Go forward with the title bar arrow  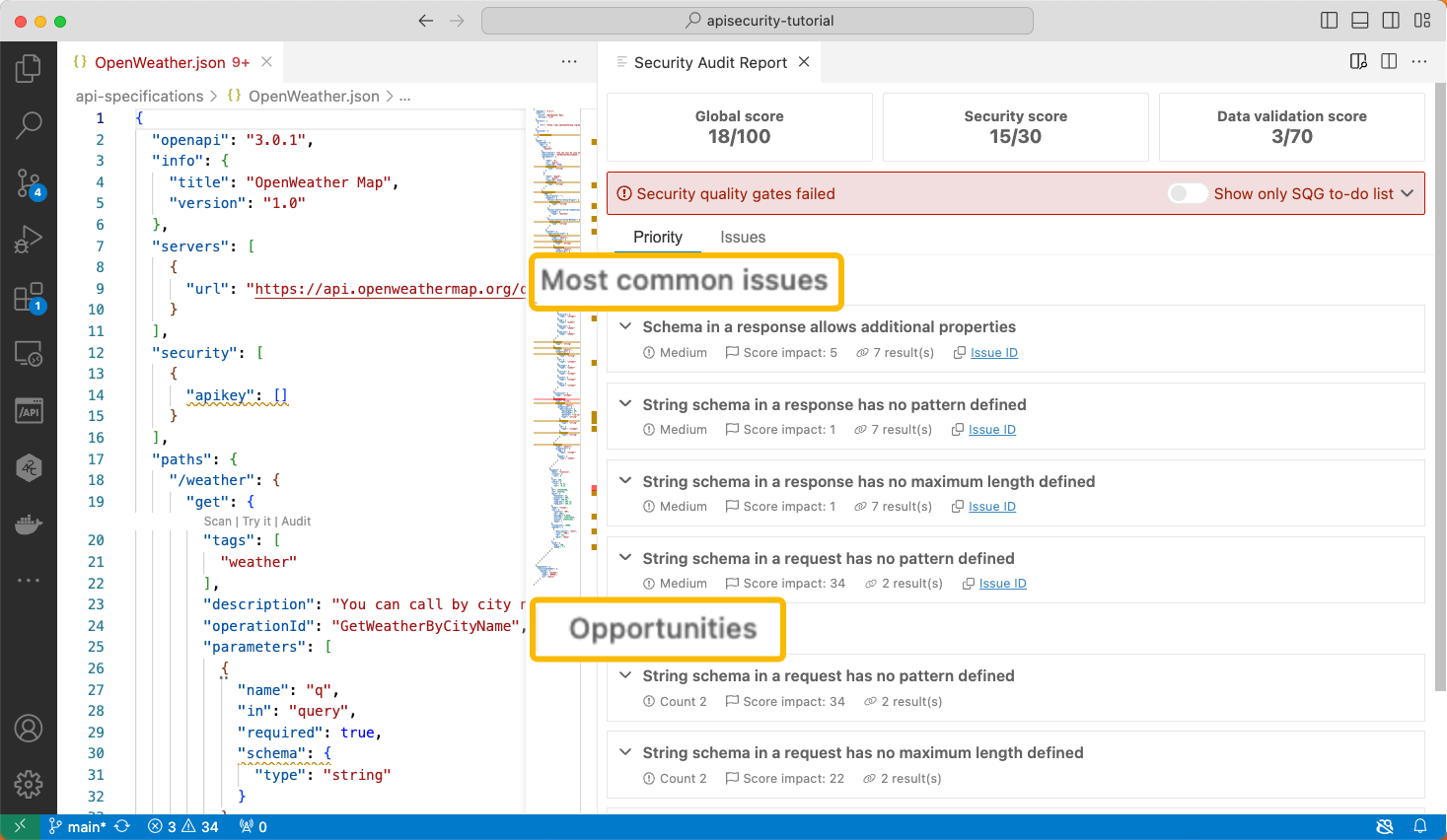[457, 21]
